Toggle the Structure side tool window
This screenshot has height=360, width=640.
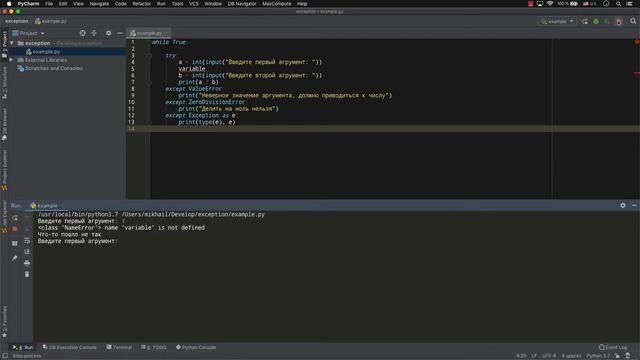coord(4,83)
